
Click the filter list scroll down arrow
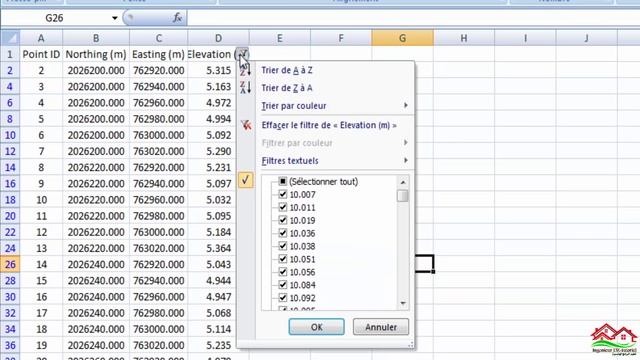coord(403,303)
